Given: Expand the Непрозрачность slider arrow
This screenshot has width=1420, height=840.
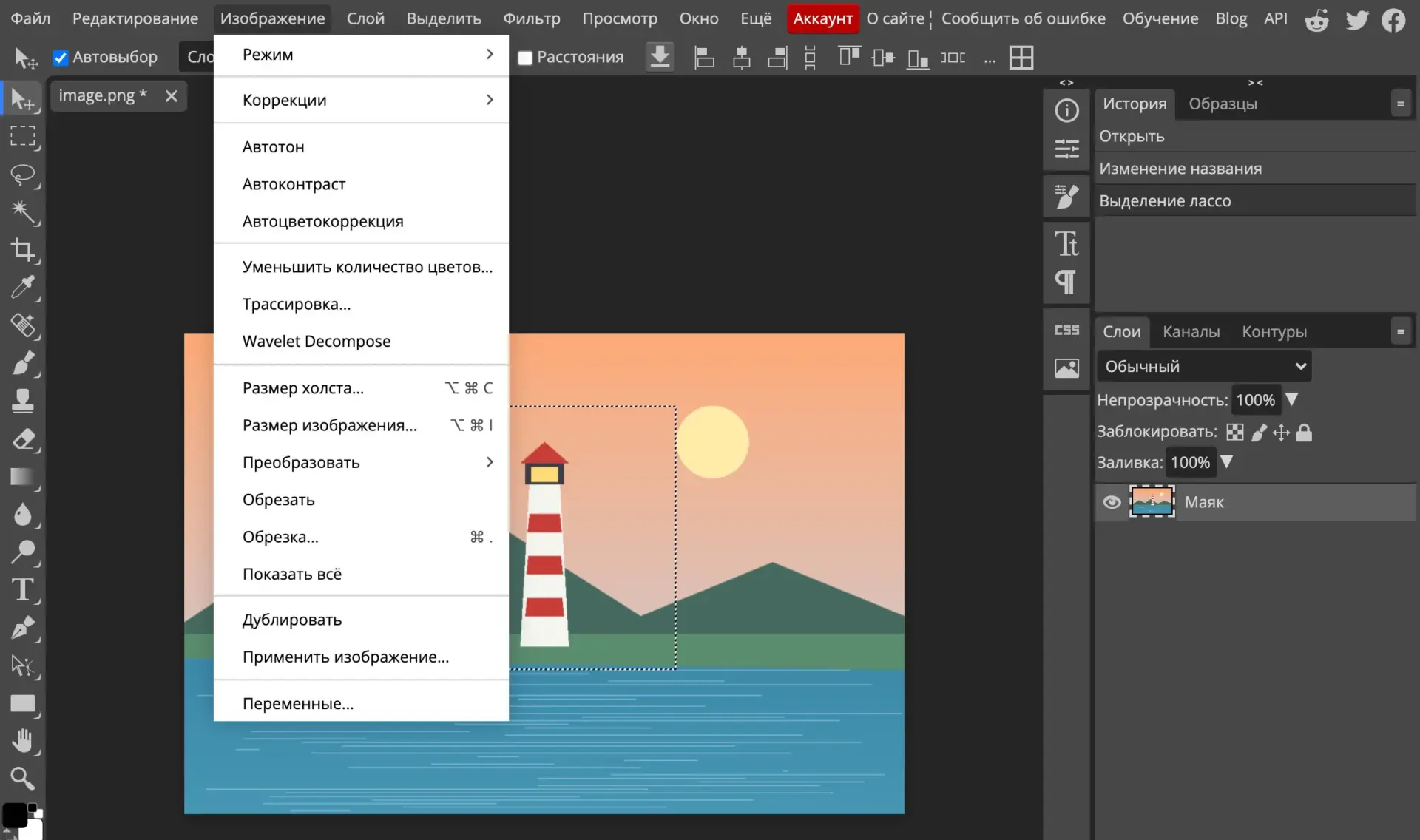Looking at the screenshot, I should tap(1291, 399).
